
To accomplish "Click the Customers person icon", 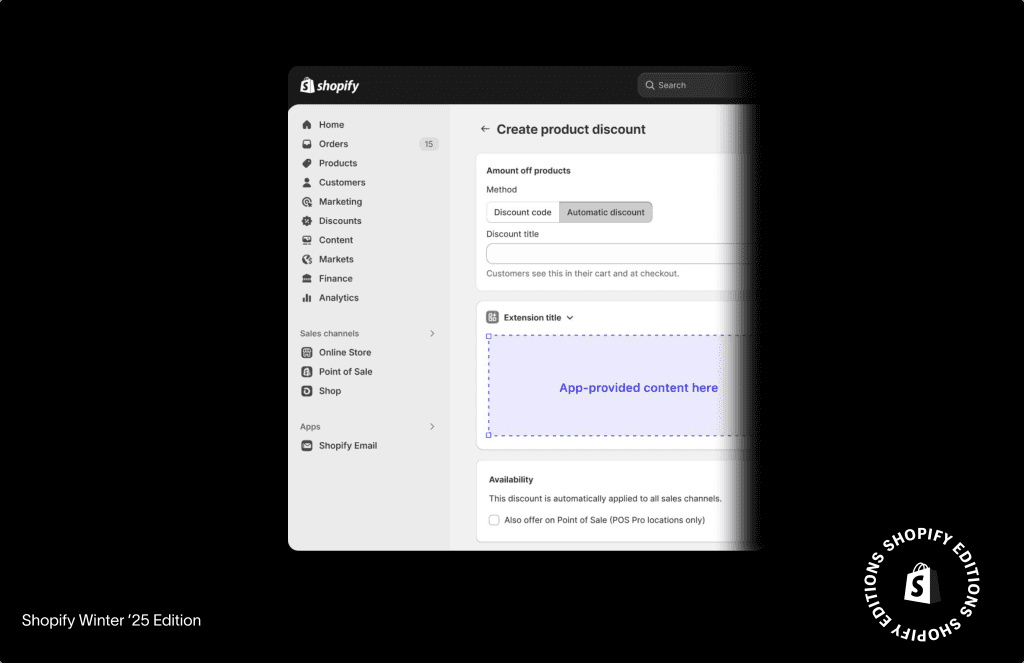I will pos(307,182).
